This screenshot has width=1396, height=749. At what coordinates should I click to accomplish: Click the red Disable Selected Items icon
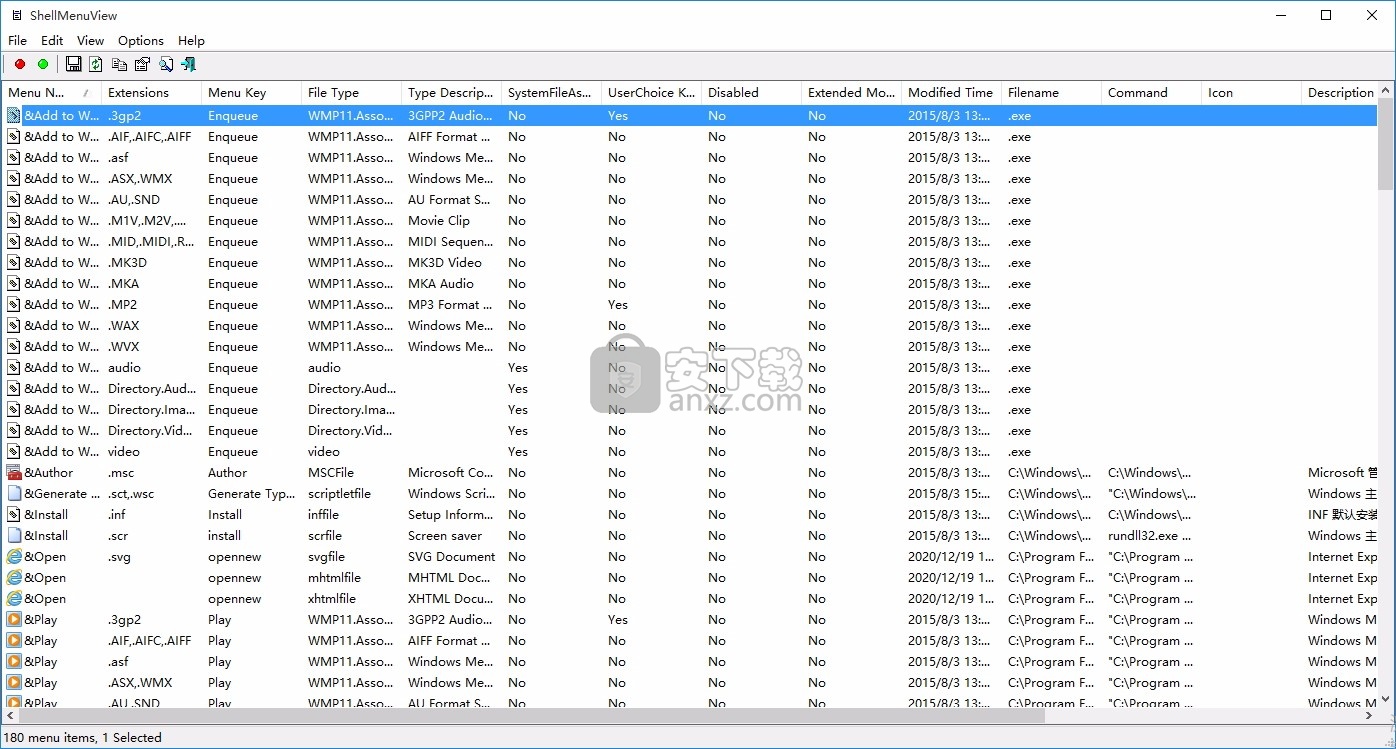[19, 64]
